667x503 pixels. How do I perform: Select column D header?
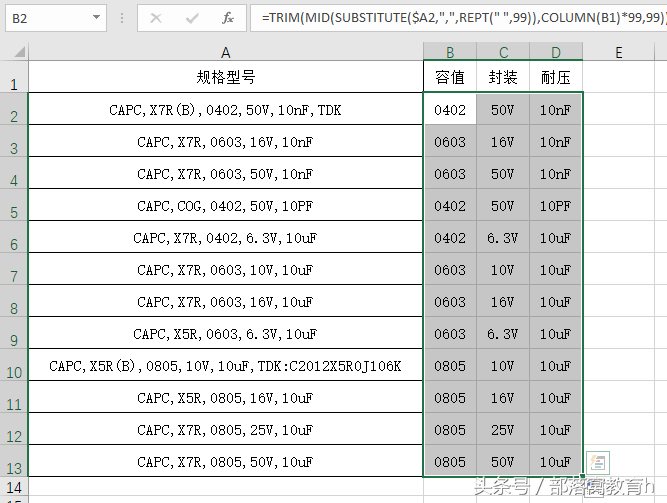pyautogui.click(x=556, y=52)
